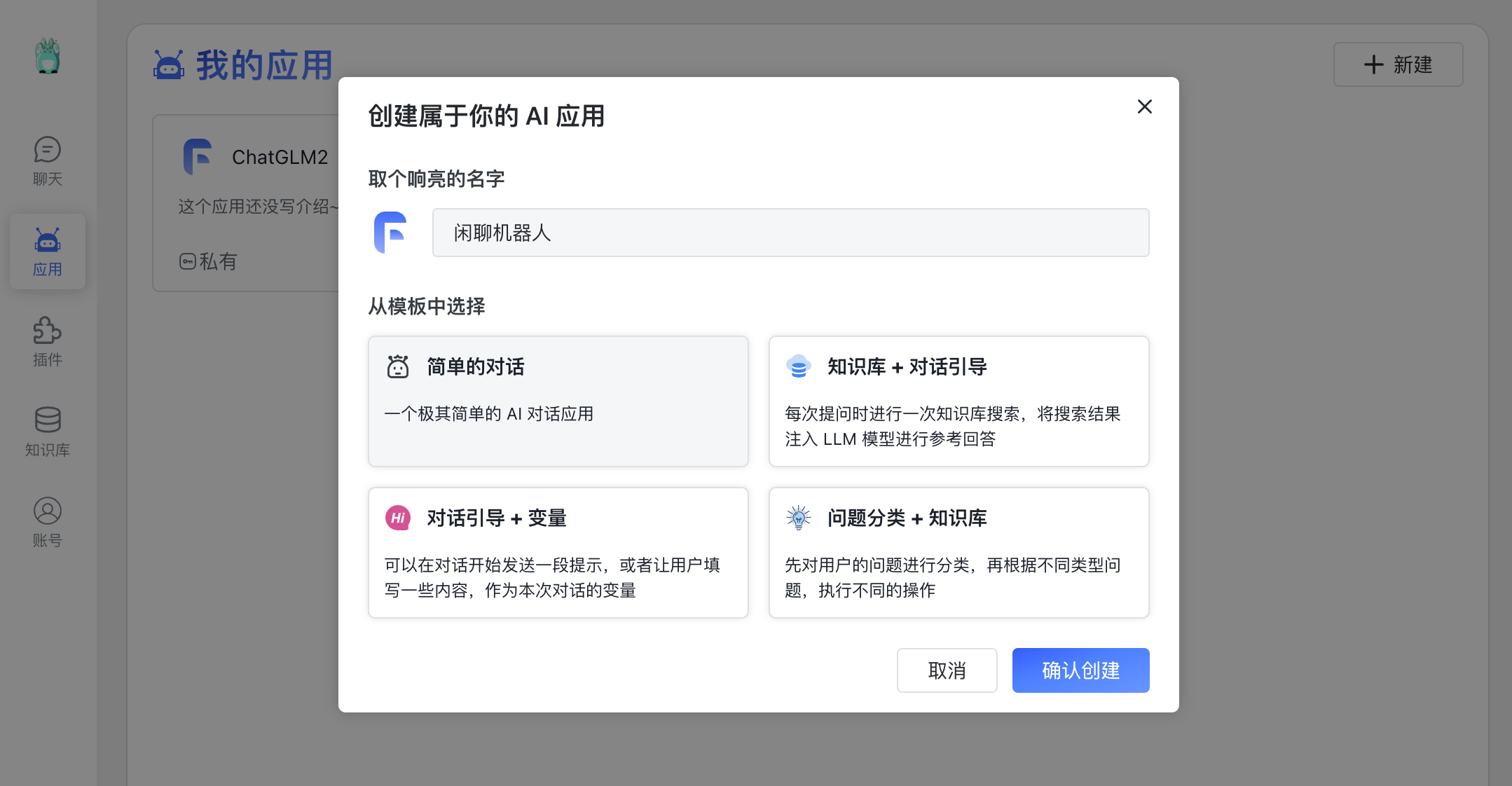
Task: Click the 新建 new app button
Action: (x=1398, y=64)
